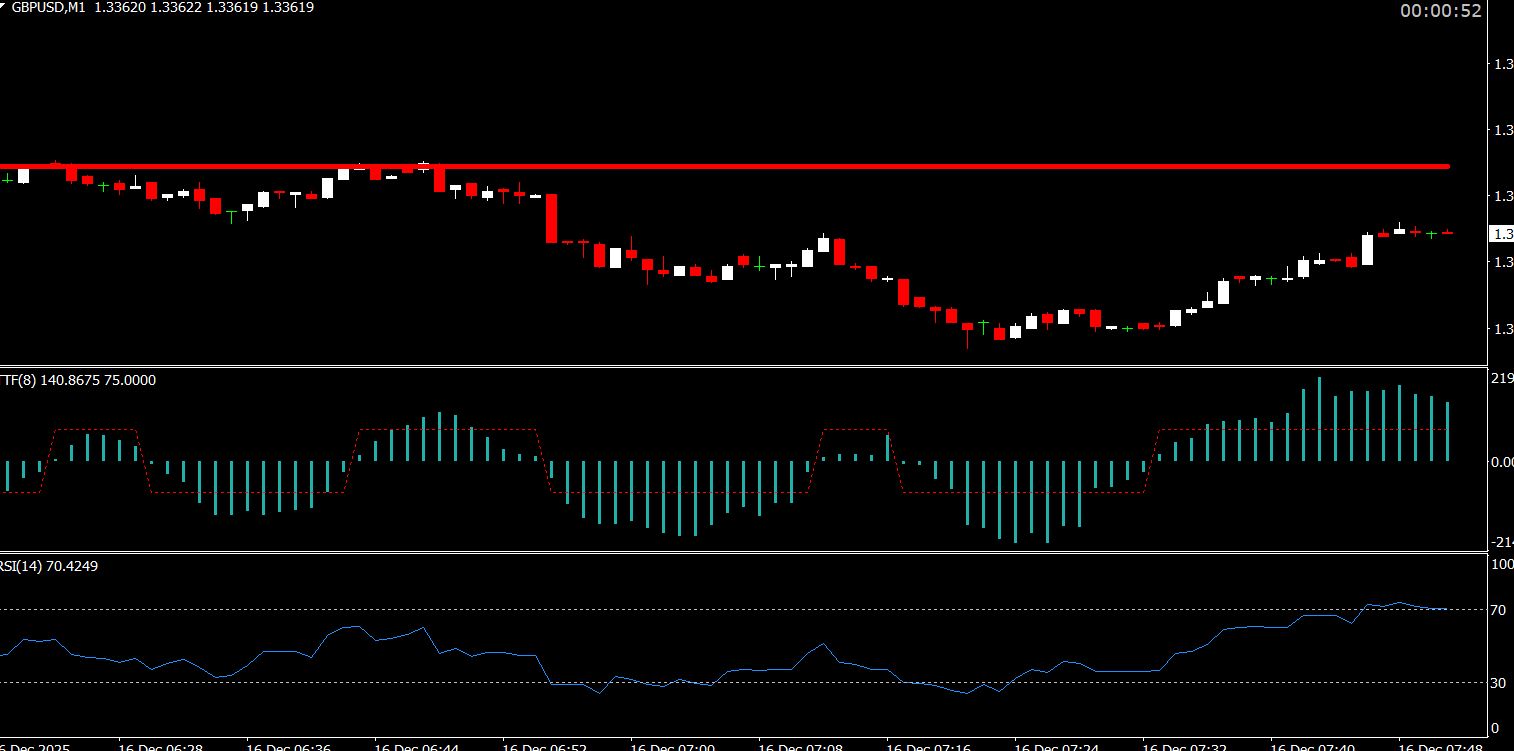Screen dimensions: 1514x751
Task: Click the divider between TF and RSI panels
Action: (x=740, y=552)
